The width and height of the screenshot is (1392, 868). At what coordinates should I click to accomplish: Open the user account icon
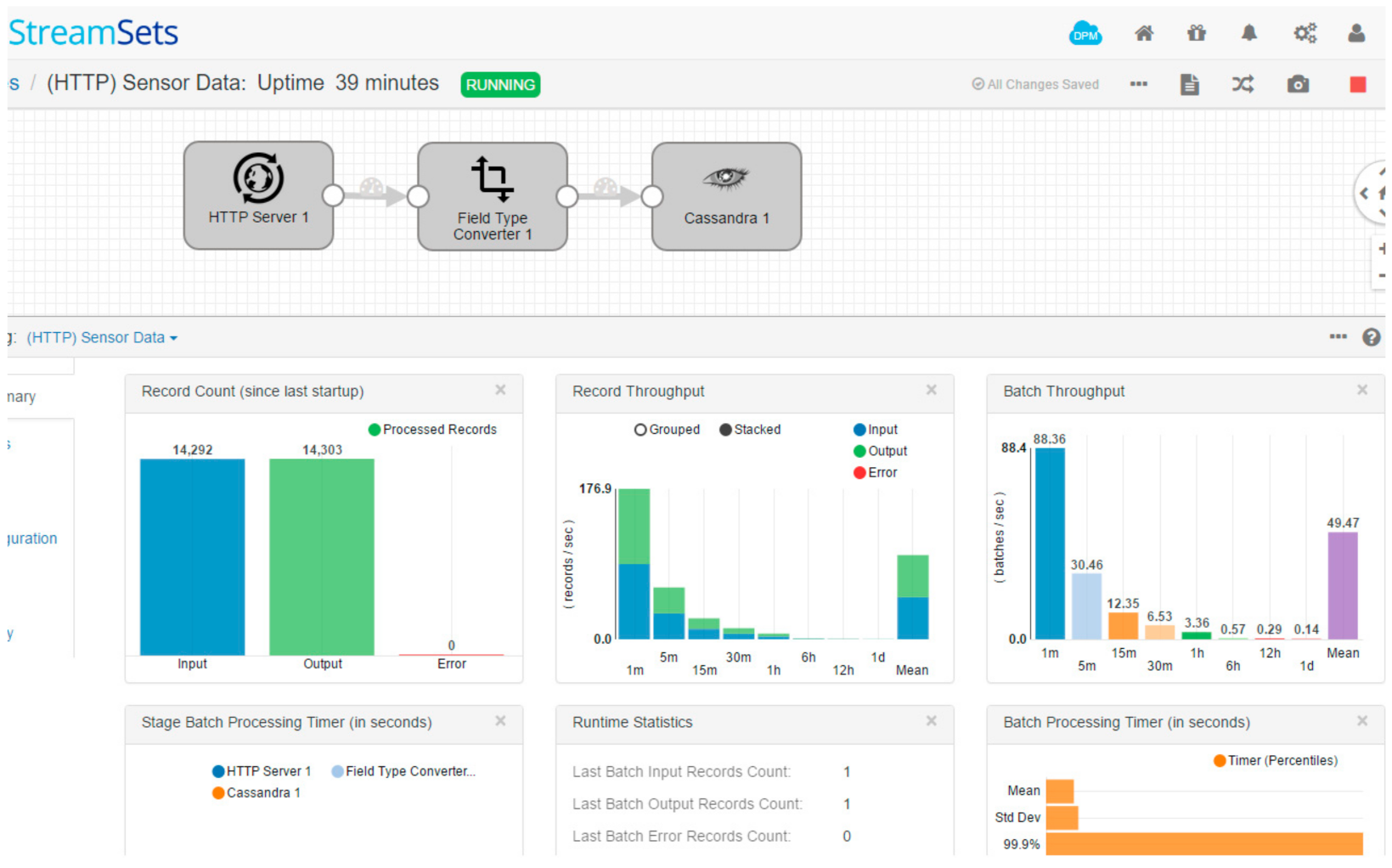(x=1356, y=33)
